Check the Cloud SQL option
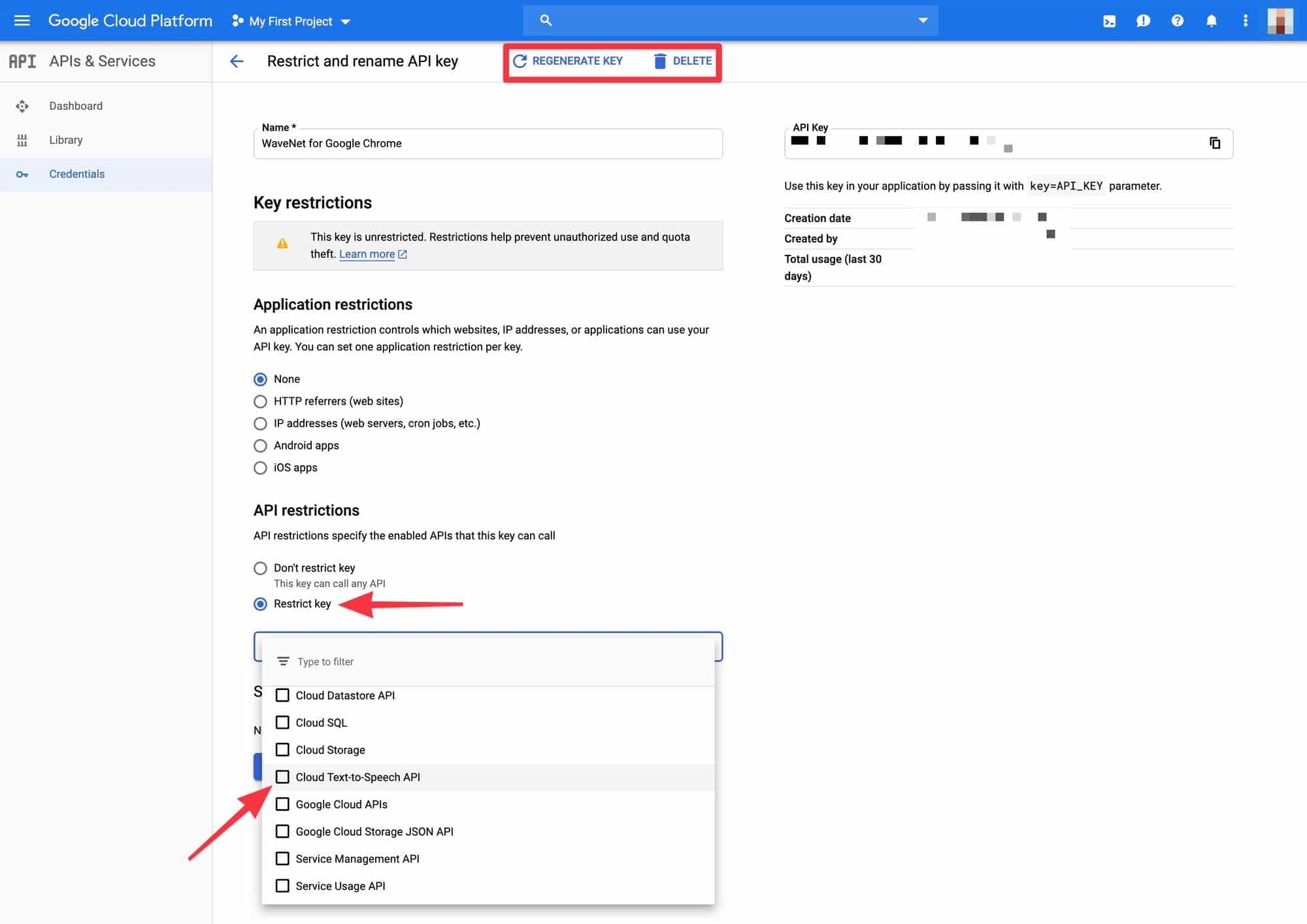This screenshot has width=1307, height=924. [x=282, y=723]
